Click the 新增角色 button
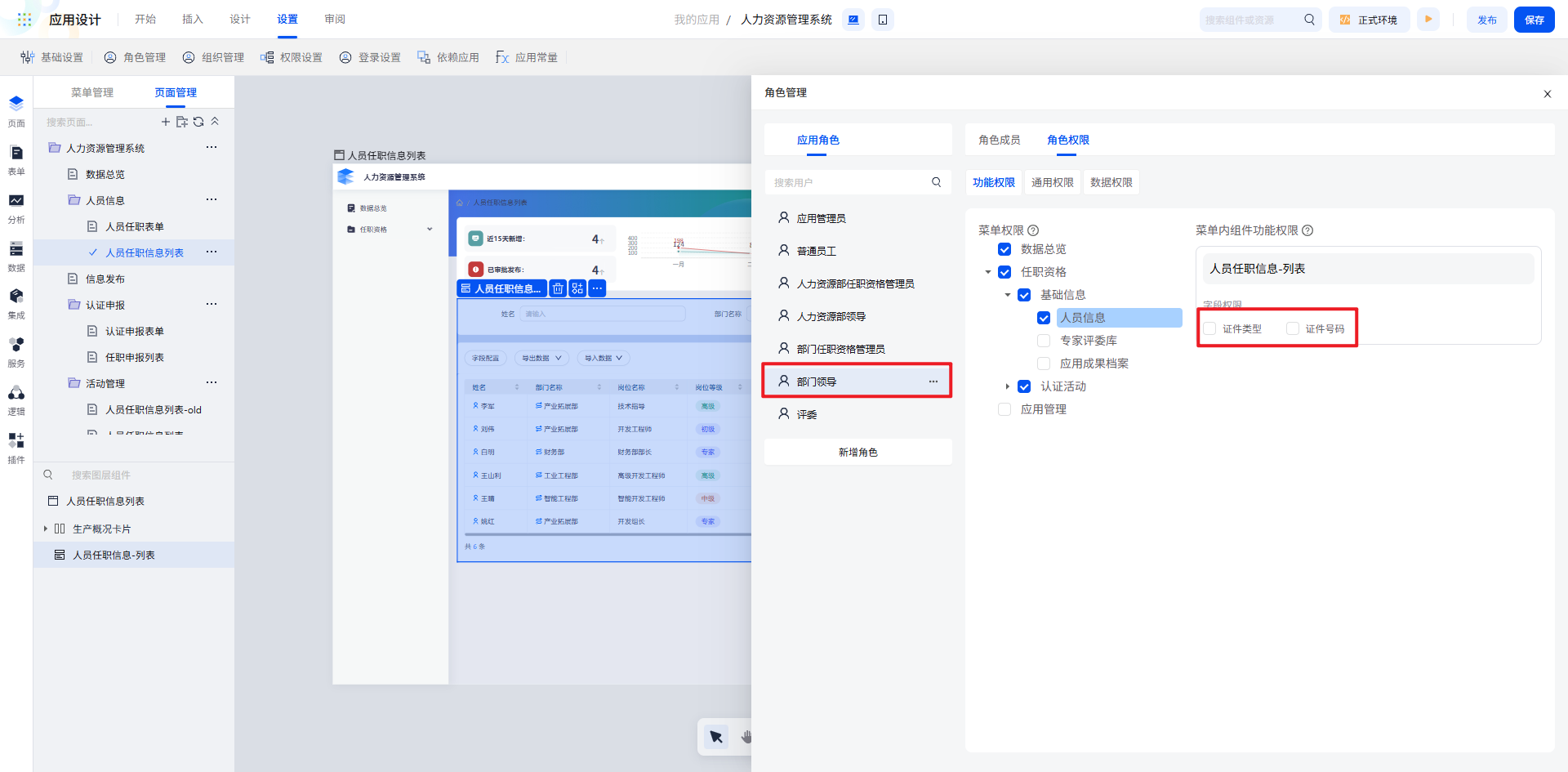 [x=857, y=452]
